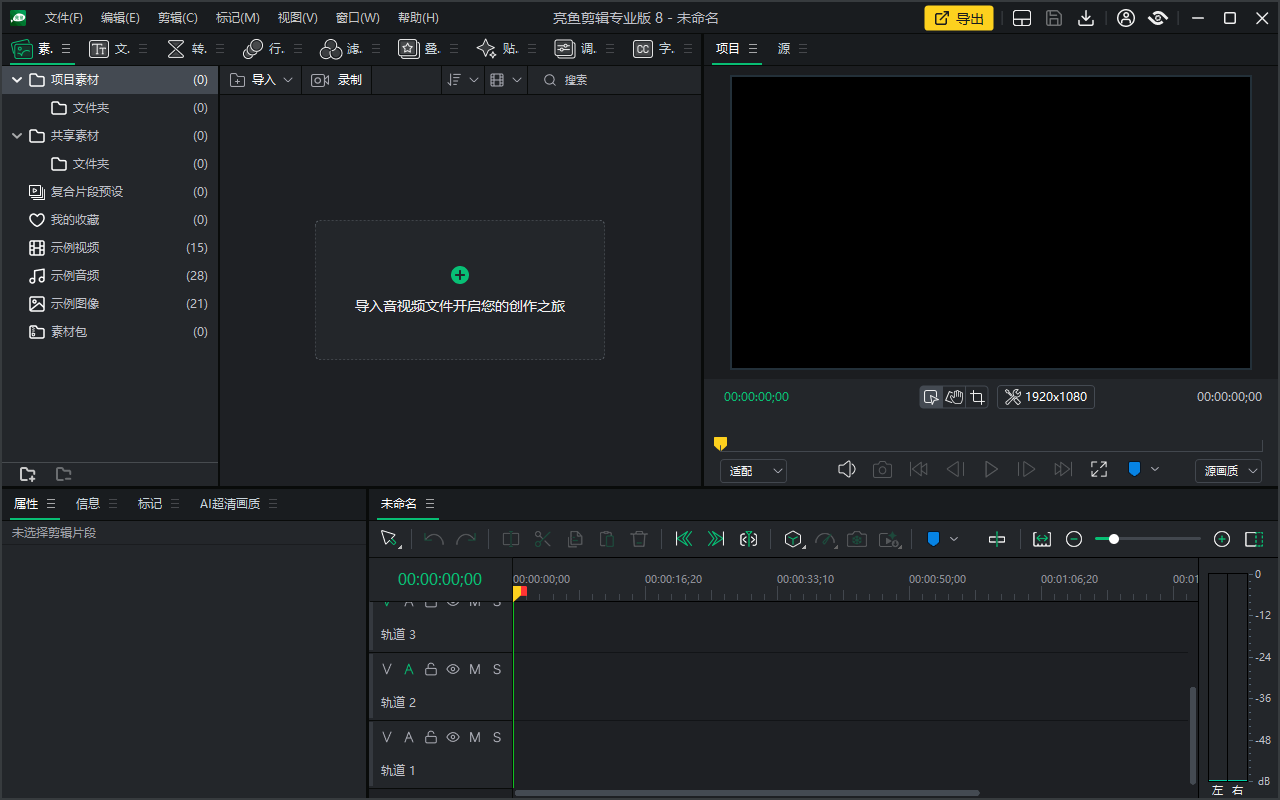Click the 导入 import button label

pyautogui.click(x=264, y=80)
